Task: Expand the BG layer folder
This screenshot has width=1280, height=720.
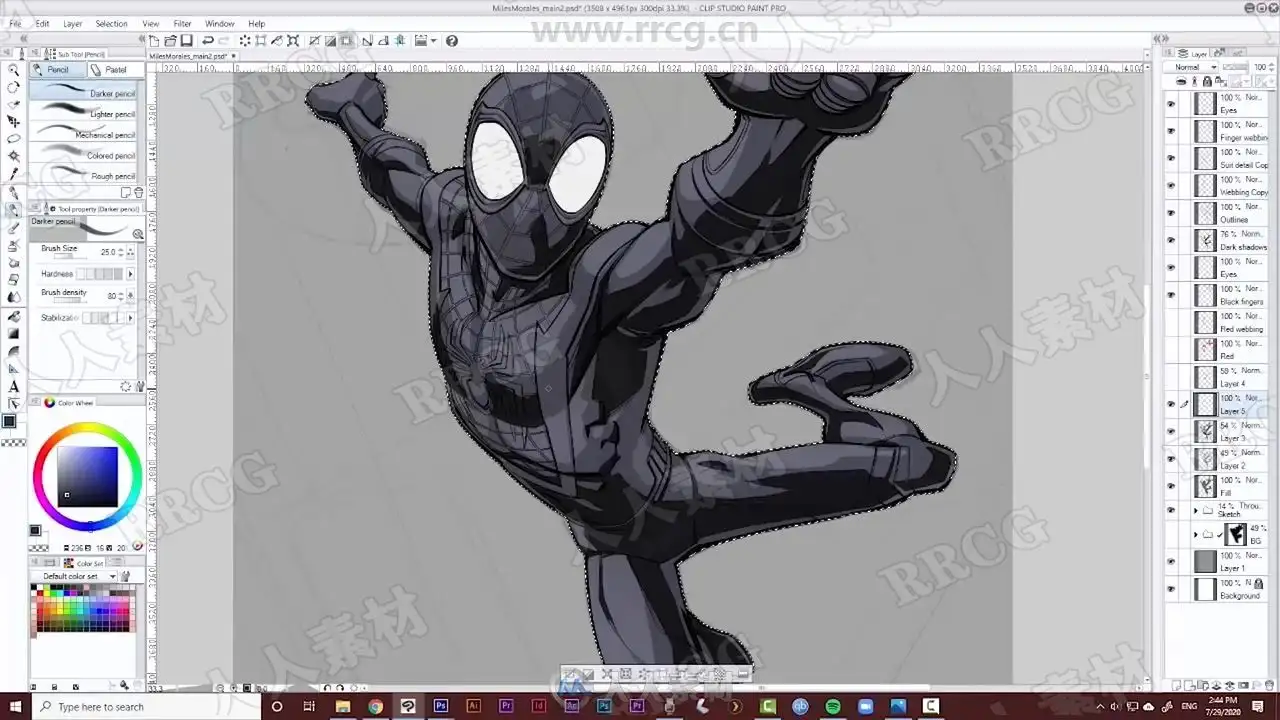Action: click(1196, 535)
